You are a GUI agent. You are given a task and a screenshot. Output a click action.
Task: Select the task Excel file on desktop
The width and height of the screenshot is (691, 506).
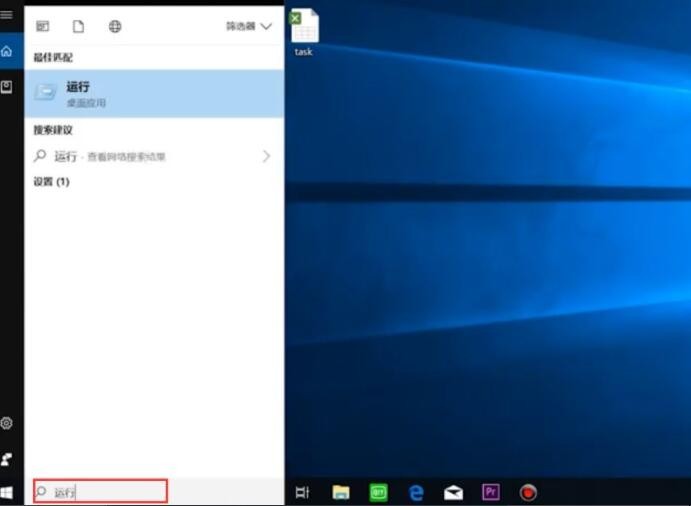[304, 32]
